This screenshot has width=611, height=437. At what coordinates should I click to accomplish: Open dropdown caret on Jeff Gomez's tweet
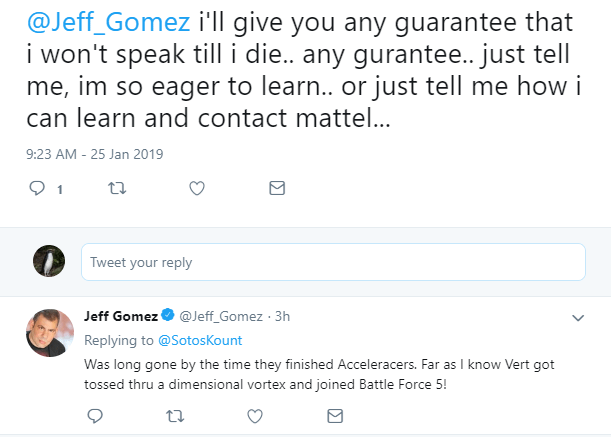[578, 318]
